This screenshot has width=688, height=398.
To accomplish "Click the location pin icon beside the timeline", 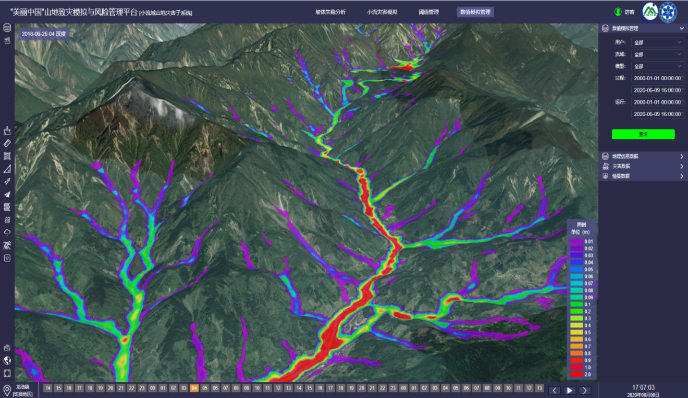I will click(7, 390).
